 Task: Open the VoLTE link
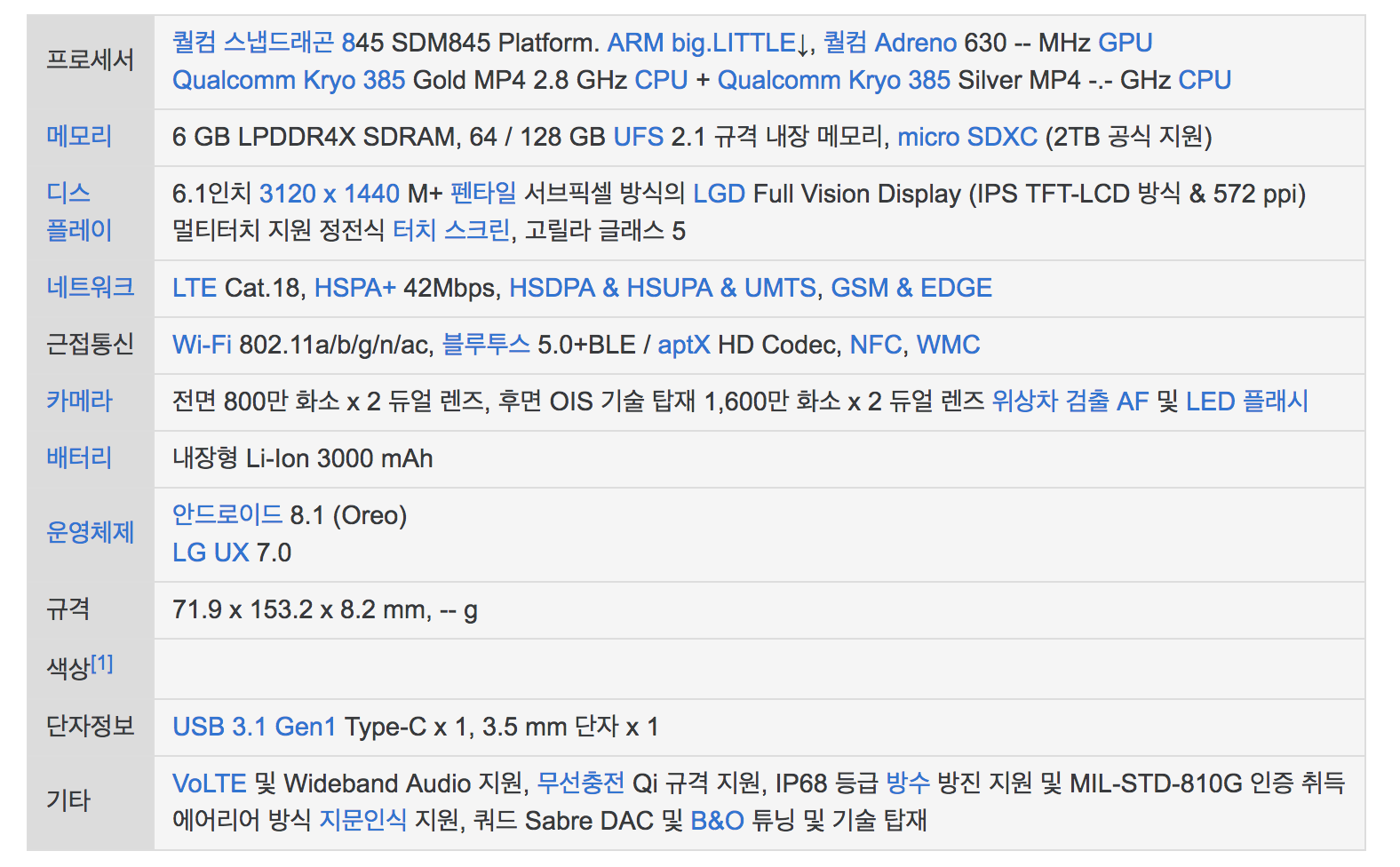tap(210, 783)
